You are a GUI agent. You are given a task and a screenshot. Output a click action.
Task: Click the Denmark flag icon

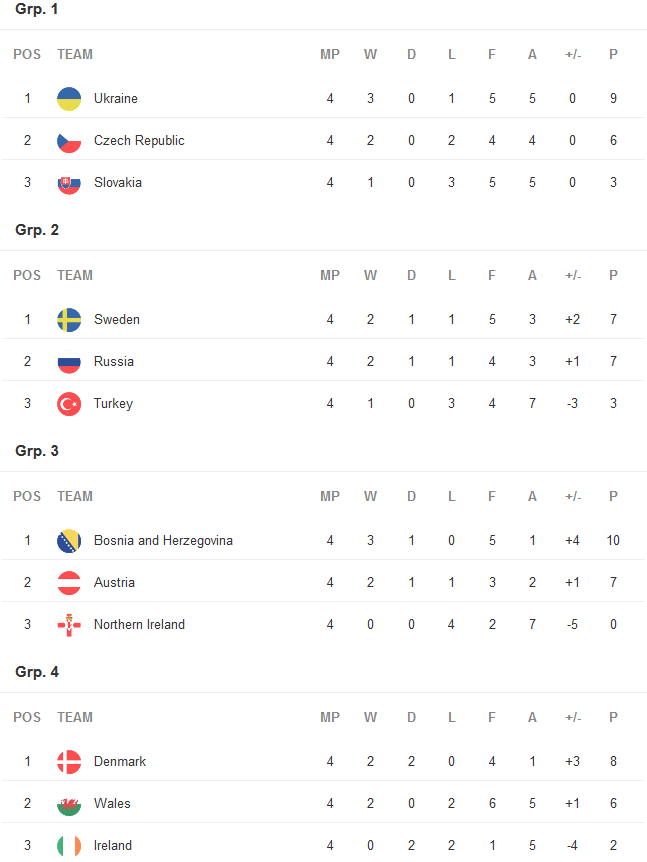tap(69, 762)
